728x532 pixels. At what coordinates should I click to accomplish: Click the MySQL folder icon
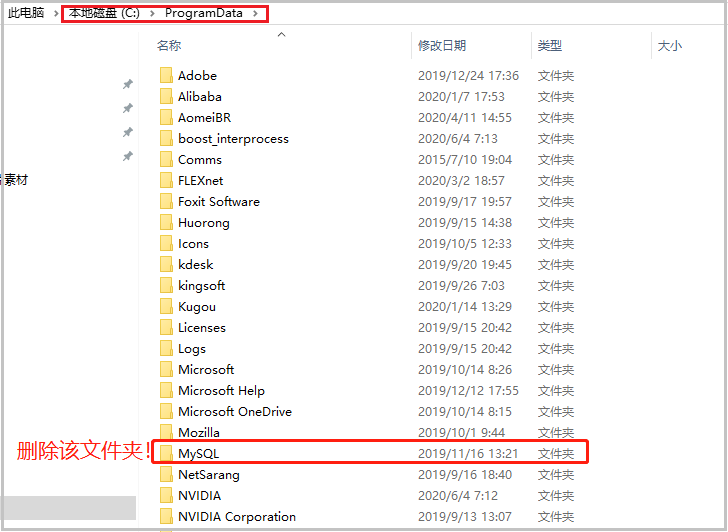click(166, 453)
